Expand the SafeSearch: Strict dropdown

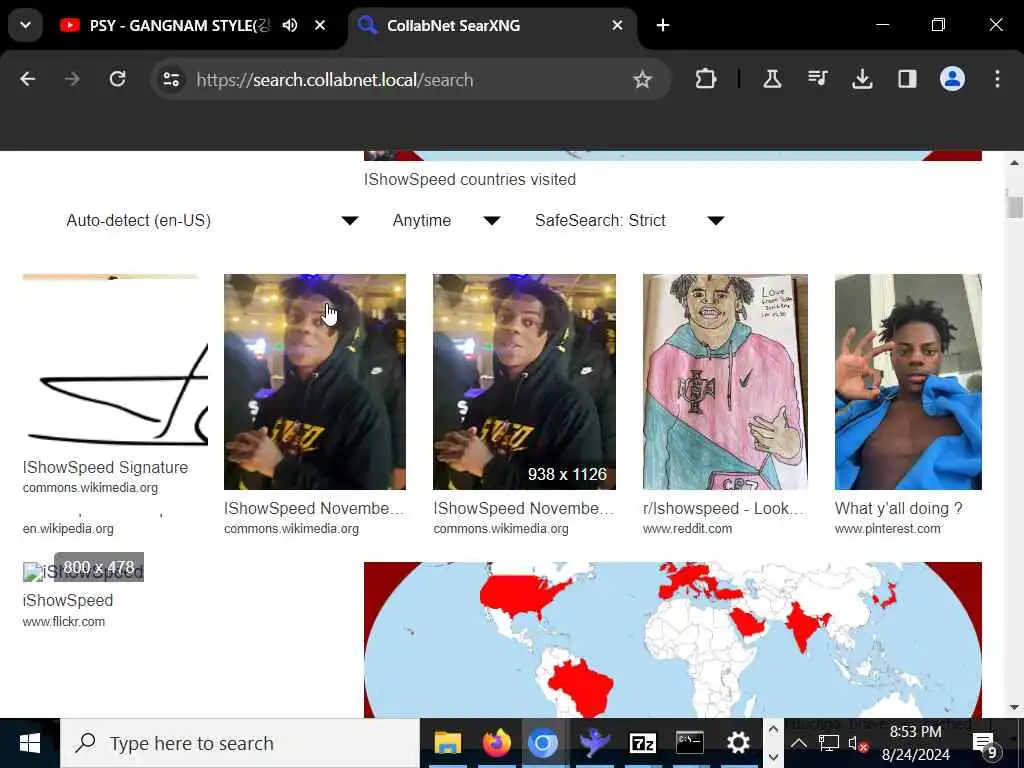pos(630,220)
